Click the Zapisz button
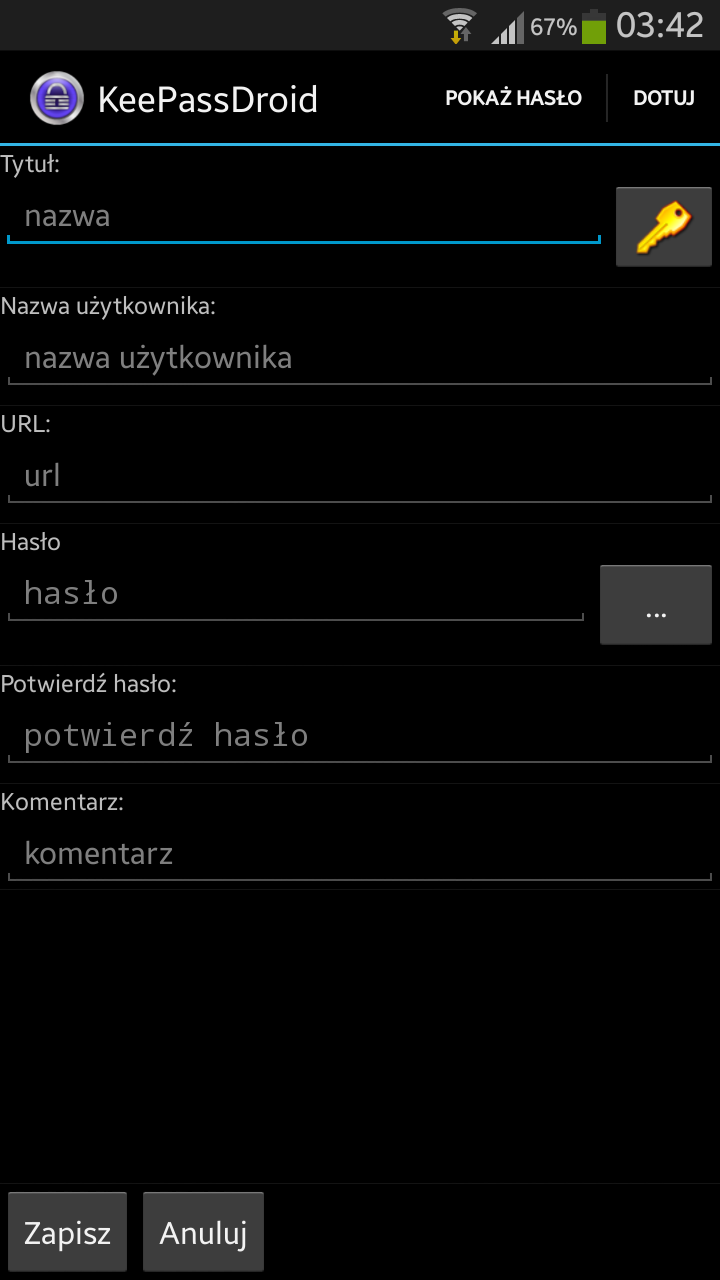This screenshot has height=1280, width=720. (x=68, y=1232)
